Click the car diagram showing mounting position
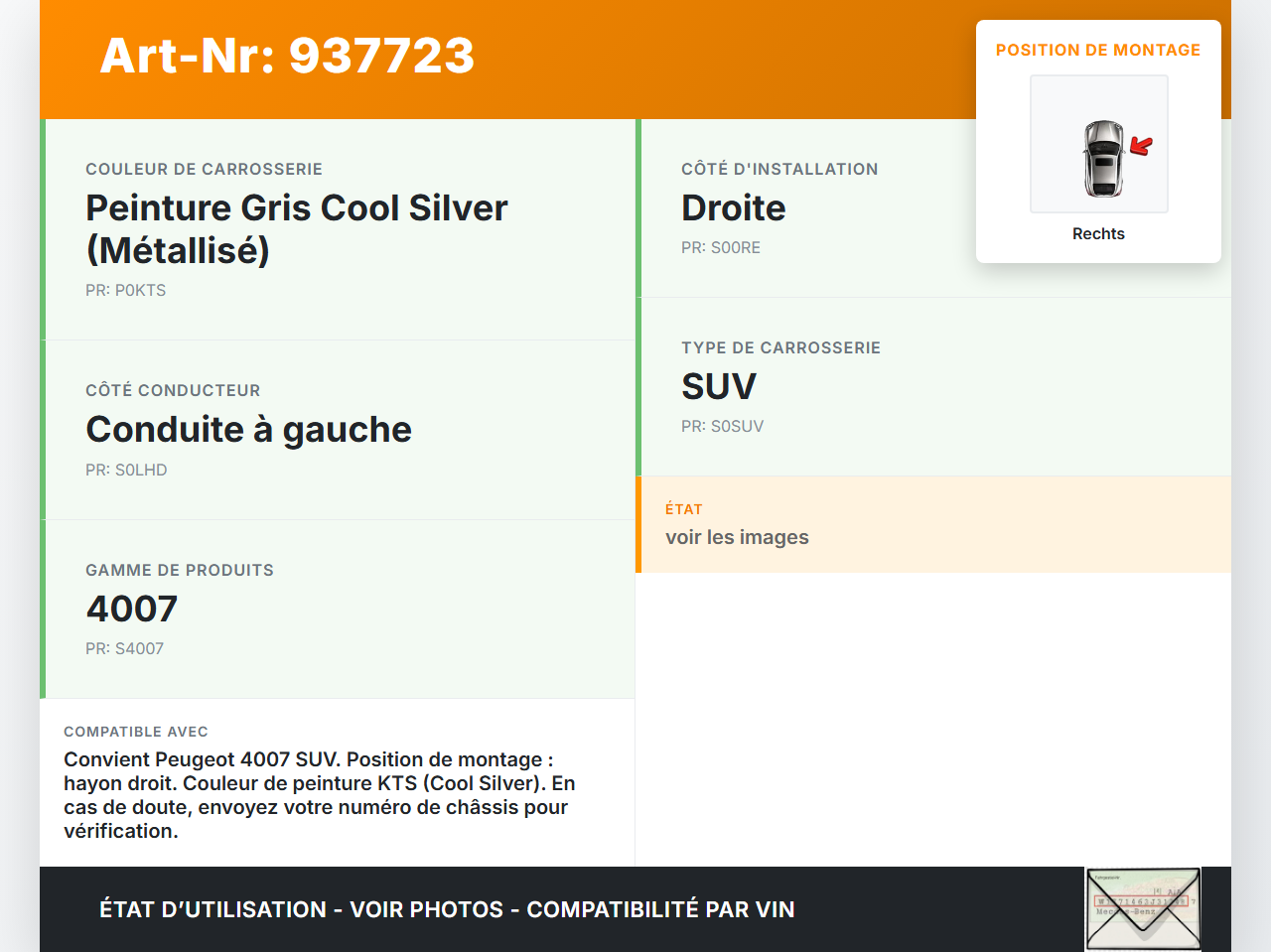The image size is (1271, 952). (1098, 143)
